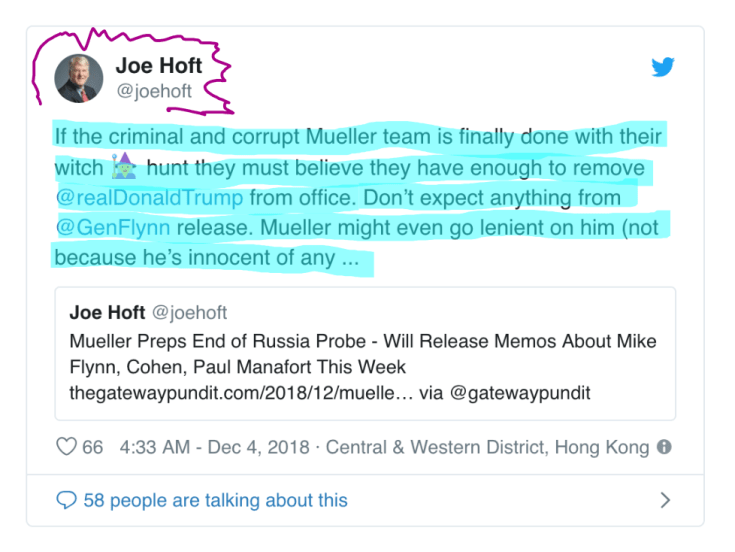Click the Twitter bird logo
The width and height of the screenshot is (735, 552).
[663, 68]
